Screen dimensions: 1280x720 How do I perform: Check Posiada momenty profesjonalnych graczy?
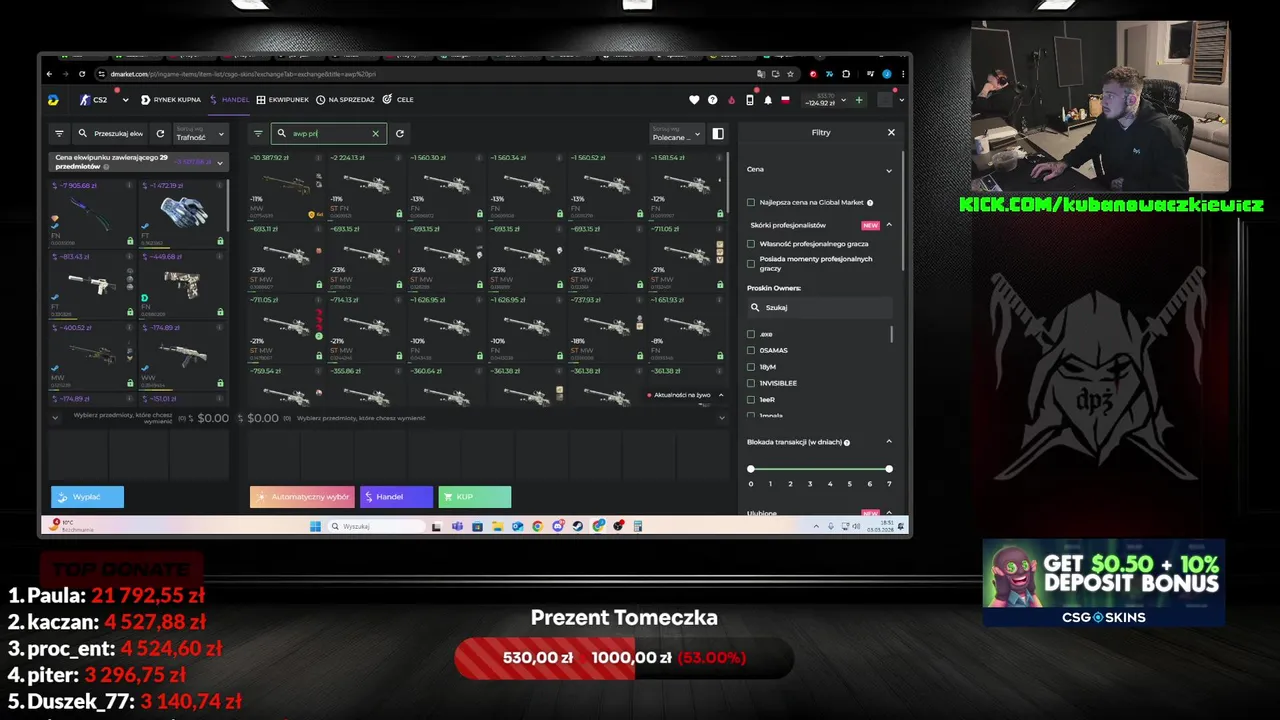[x=751, y=263]
